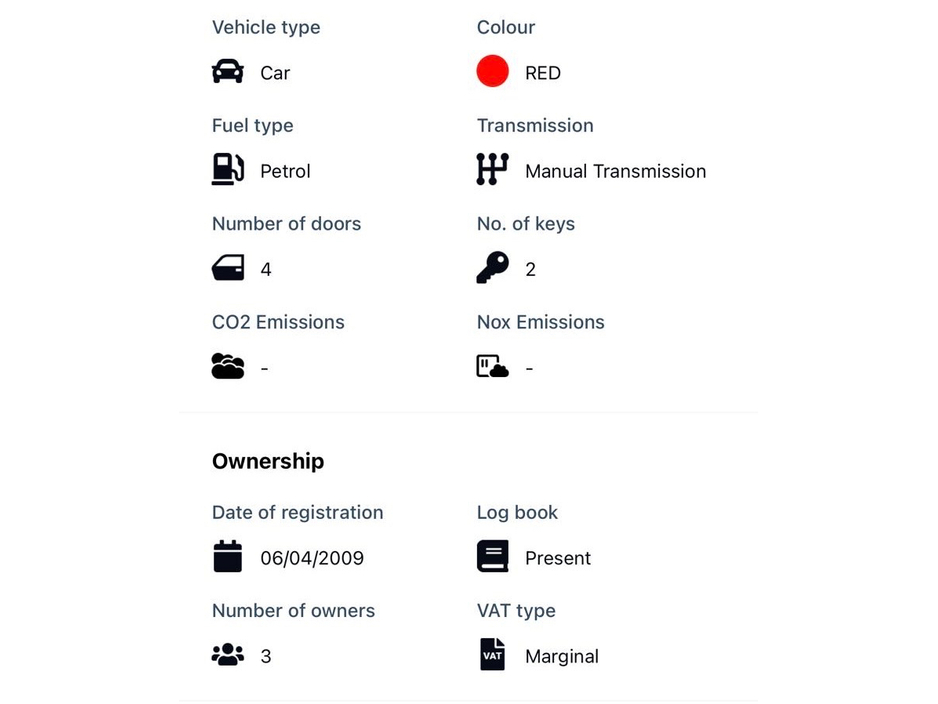Screen dimensions: 938x704
Task: Click the 06/04/2009 registration date text
Action: [x=312, y=558]
